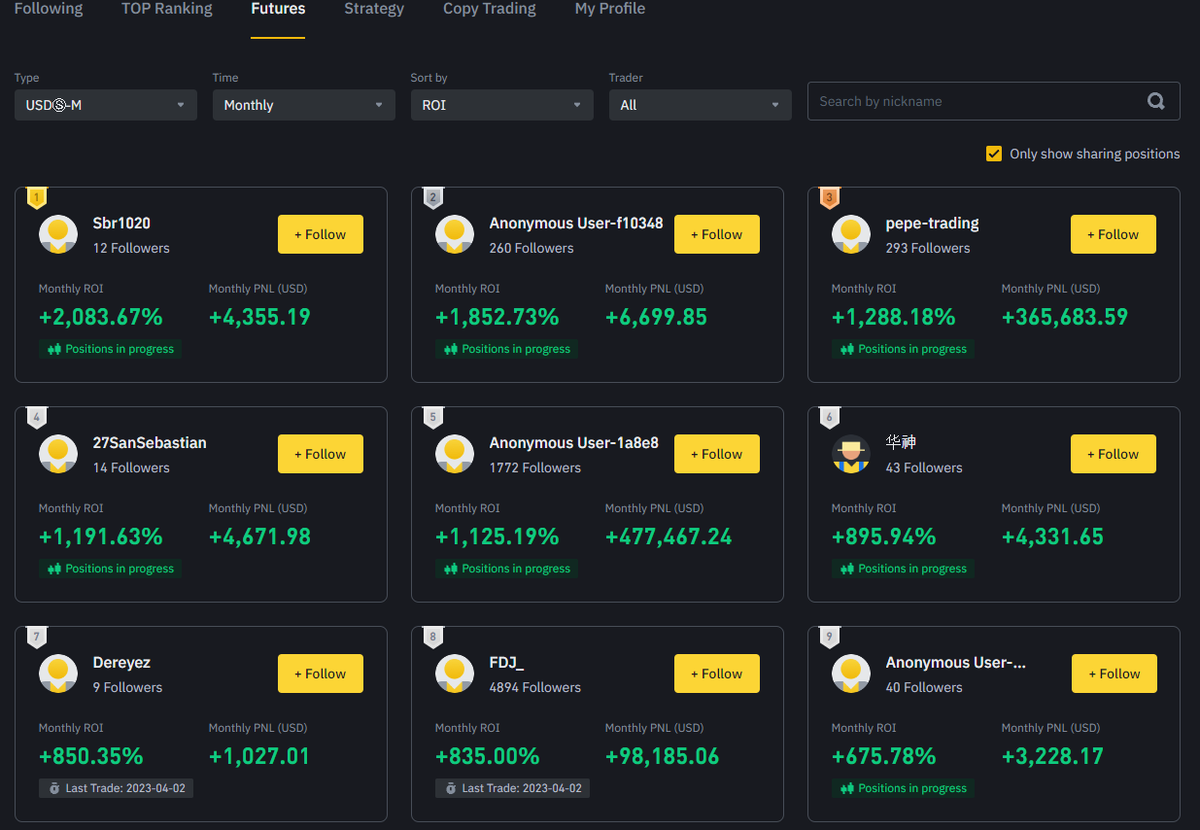Uncheck Only show sharing positions
The width and height of the screenshot is (1200, 830).
(994, 154)
